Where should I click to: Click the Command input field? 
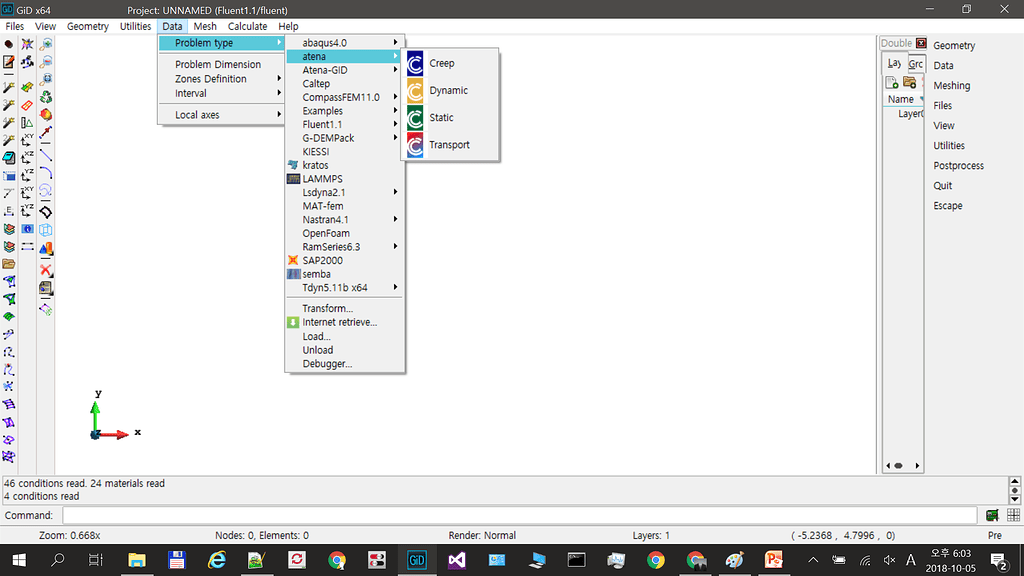coord(519,515)
